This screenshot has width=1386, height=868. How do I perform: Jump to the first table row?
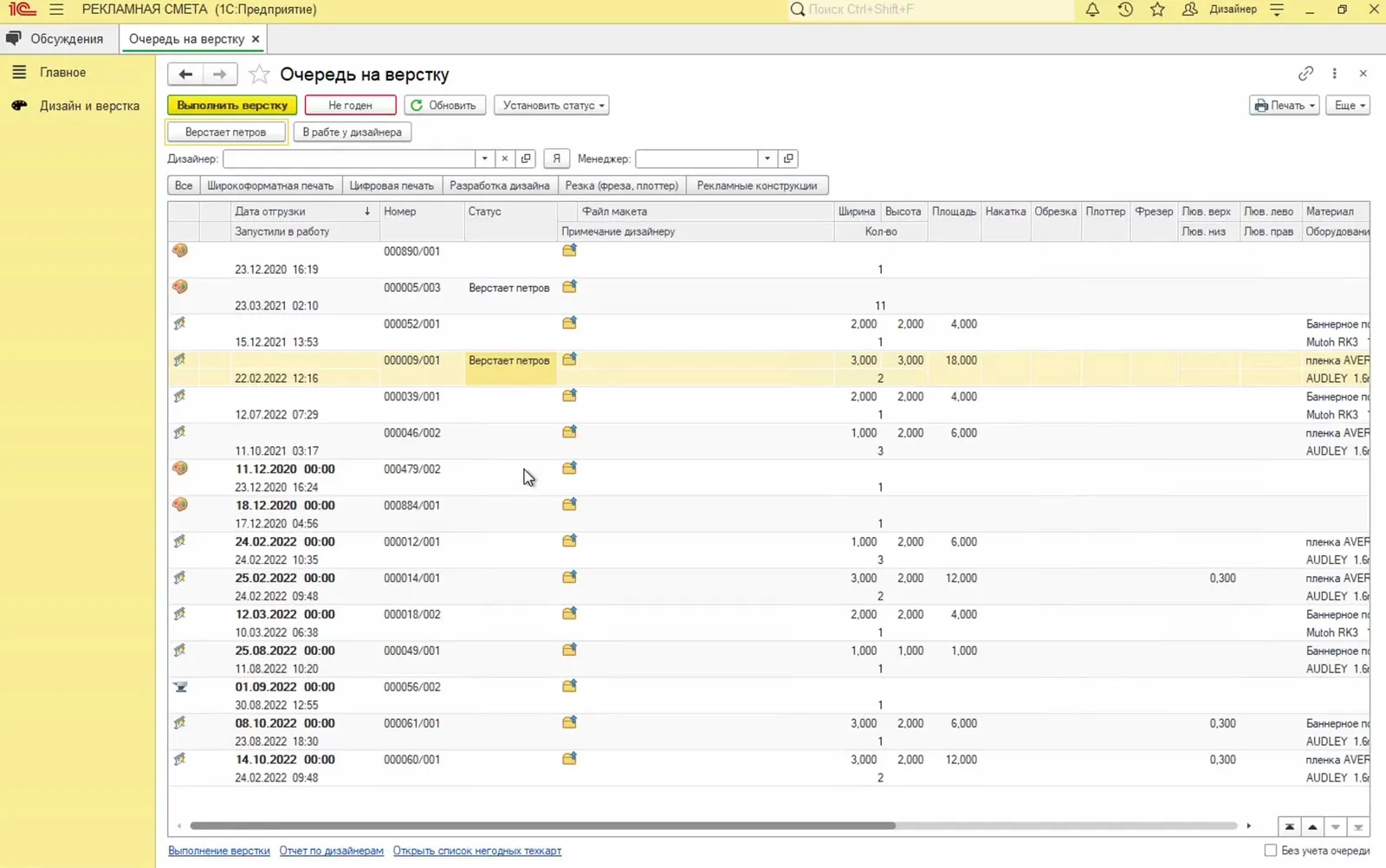tap(1289, 826)
